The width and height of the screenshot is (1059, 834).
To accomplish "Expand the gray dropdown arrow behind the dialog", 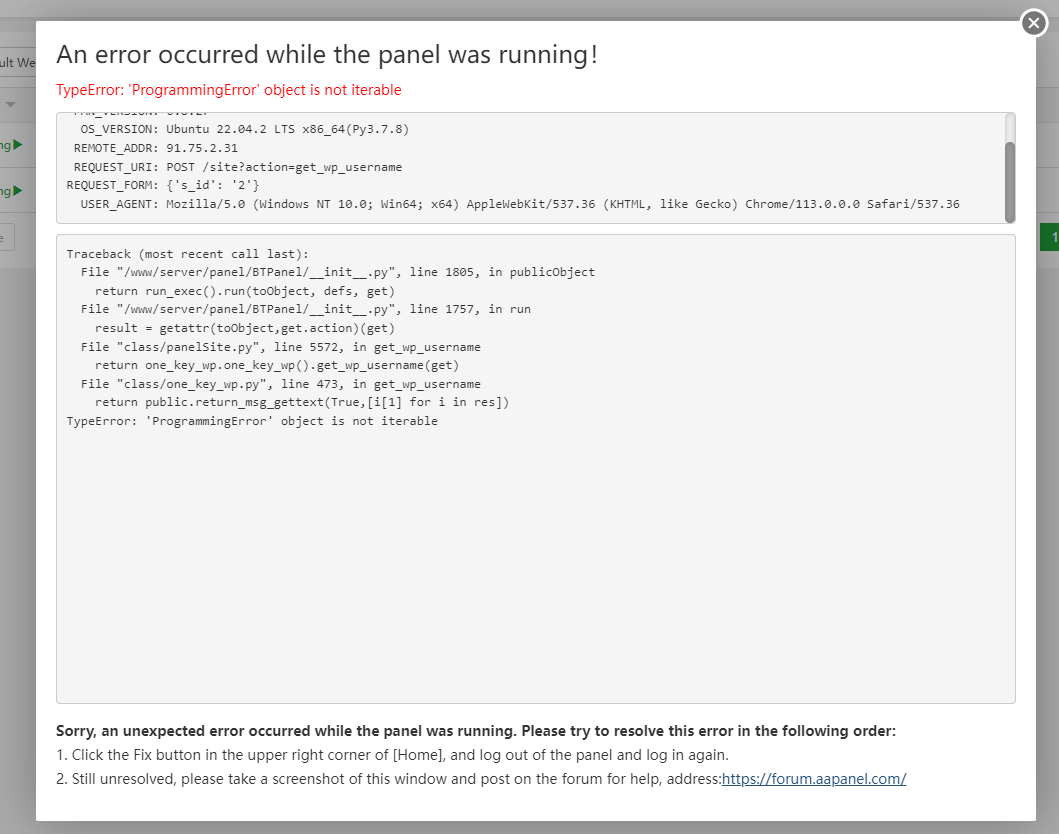I will coord(11,104).
